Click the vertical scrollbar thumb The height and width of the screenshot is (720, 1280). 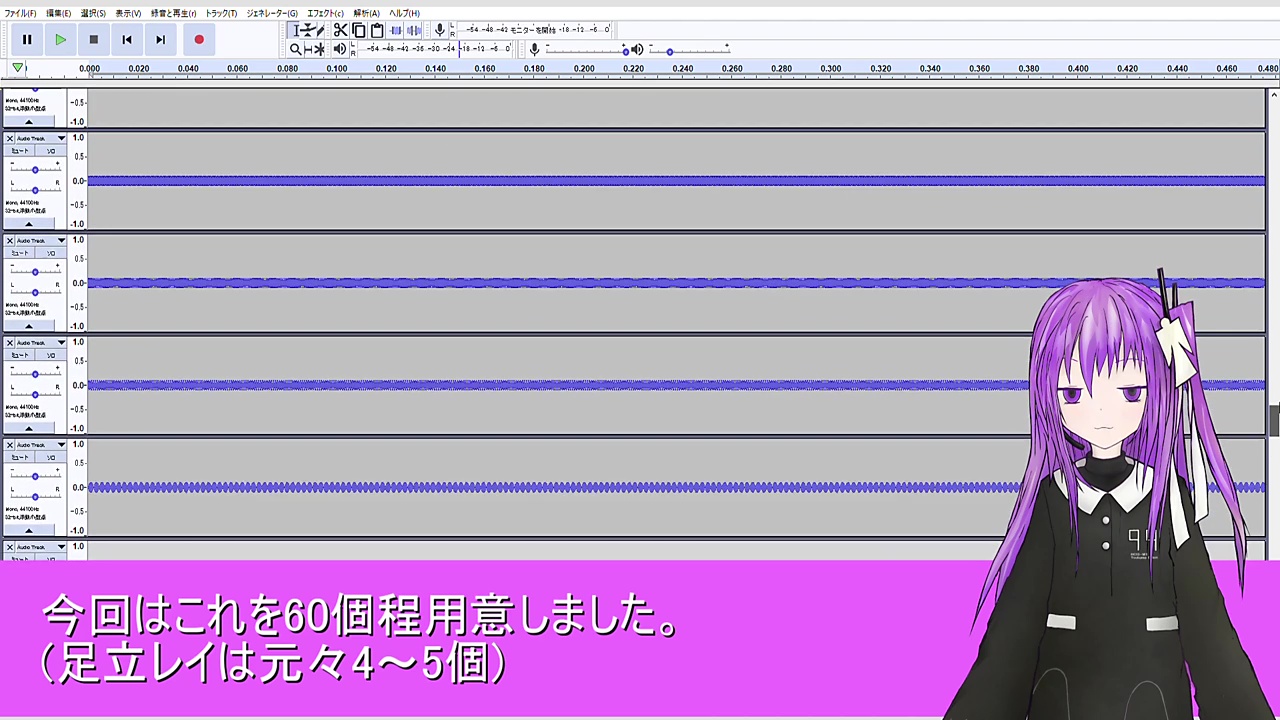[x=1273, y=420]
